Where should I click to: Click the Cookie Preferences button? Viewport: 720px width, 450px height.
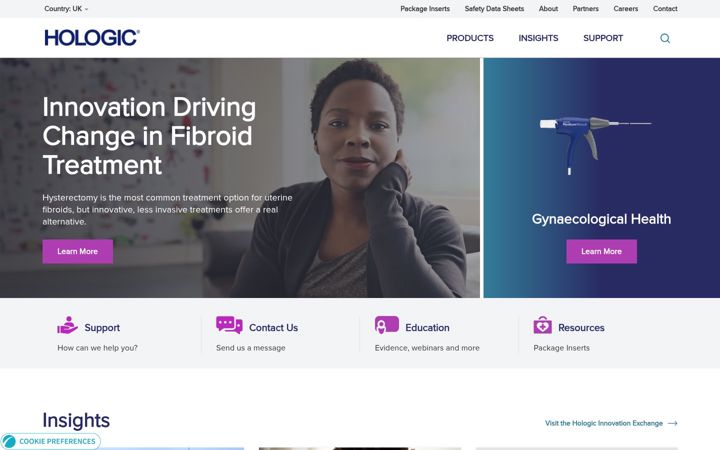click(x=51, y=441)
